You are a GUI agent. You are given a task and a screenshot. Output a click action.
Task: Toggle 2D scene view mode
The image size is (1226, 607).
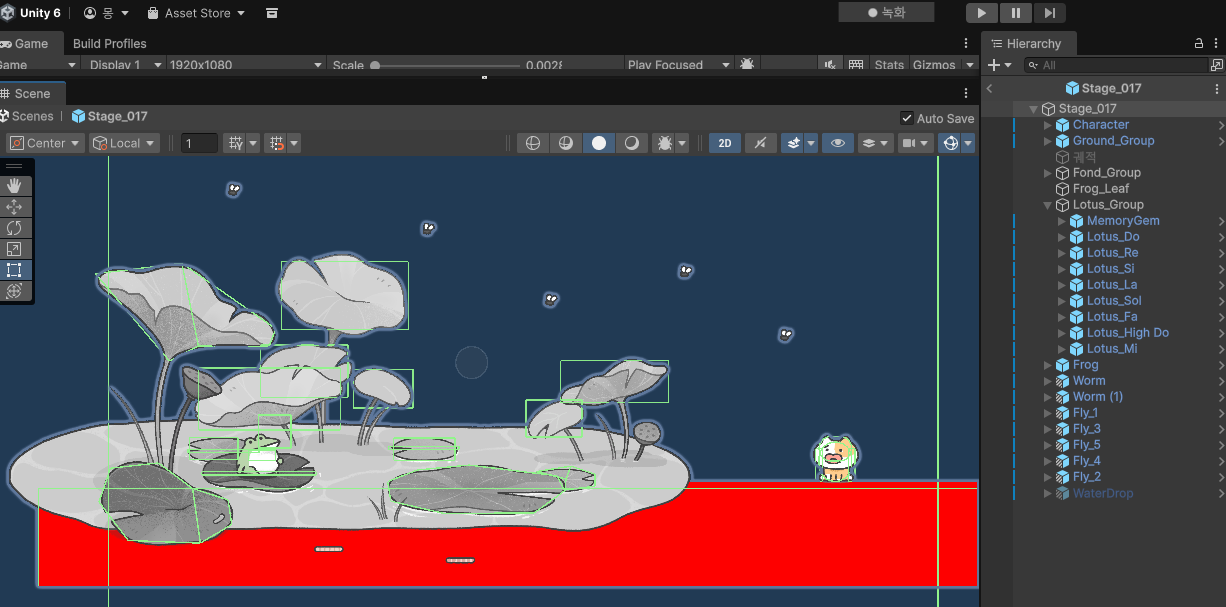[x=725, y=143]
